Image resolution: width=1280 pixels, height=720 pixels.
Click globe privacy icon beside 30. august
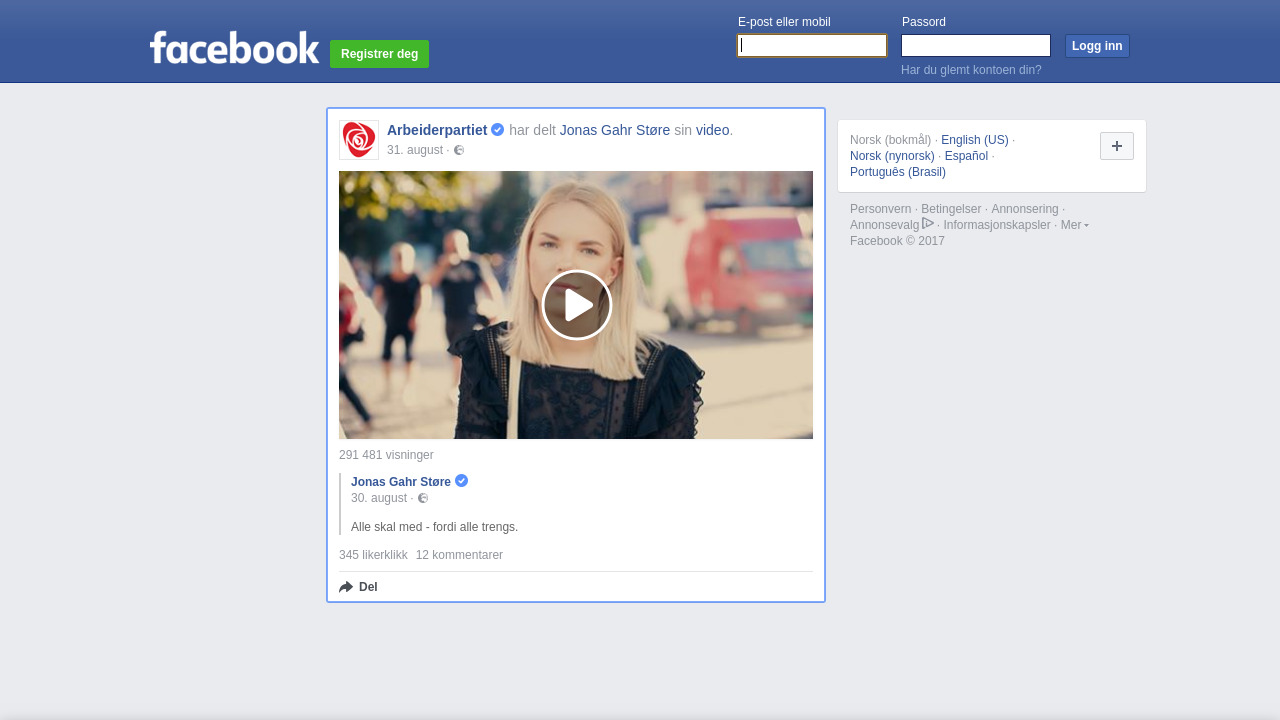(423, 498)
